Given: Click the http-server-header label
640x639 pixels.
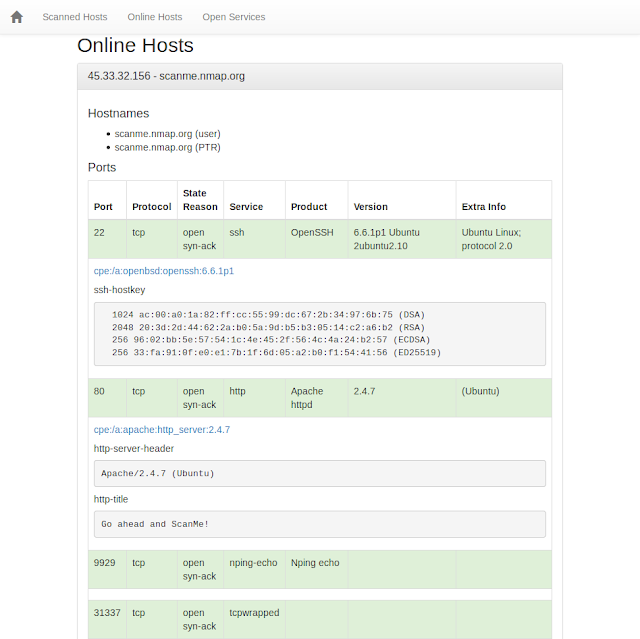Looking at the screenshot, I should click(134, 449).
